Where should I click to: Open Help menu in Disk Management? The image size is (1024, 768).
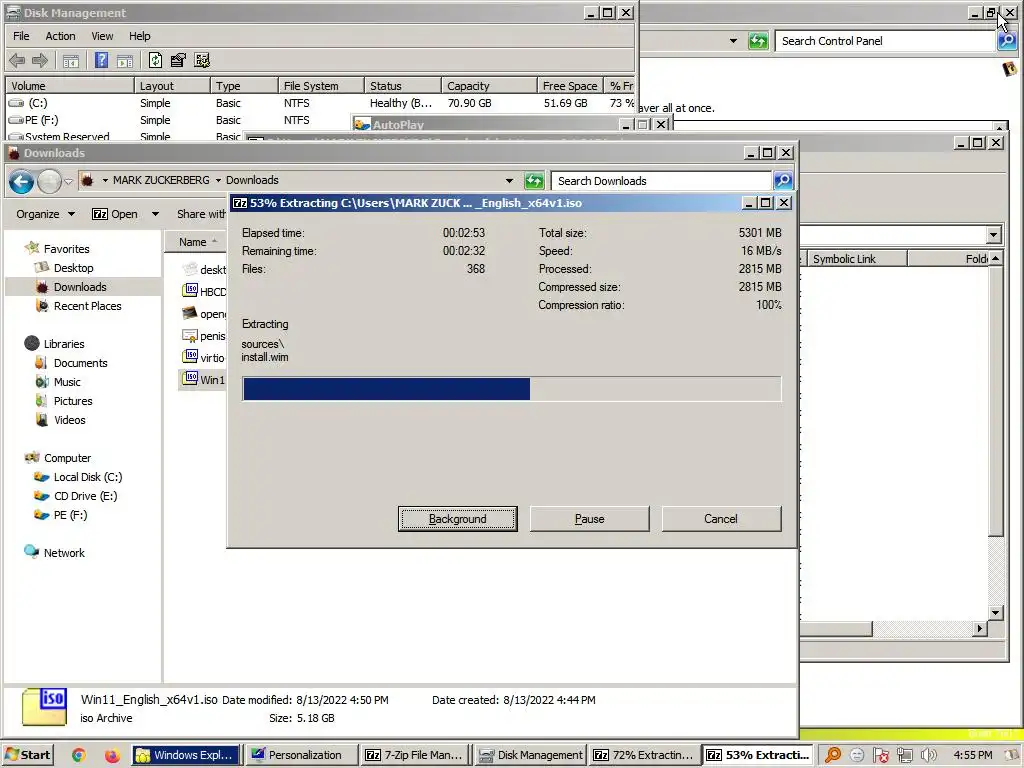point(139,36)
